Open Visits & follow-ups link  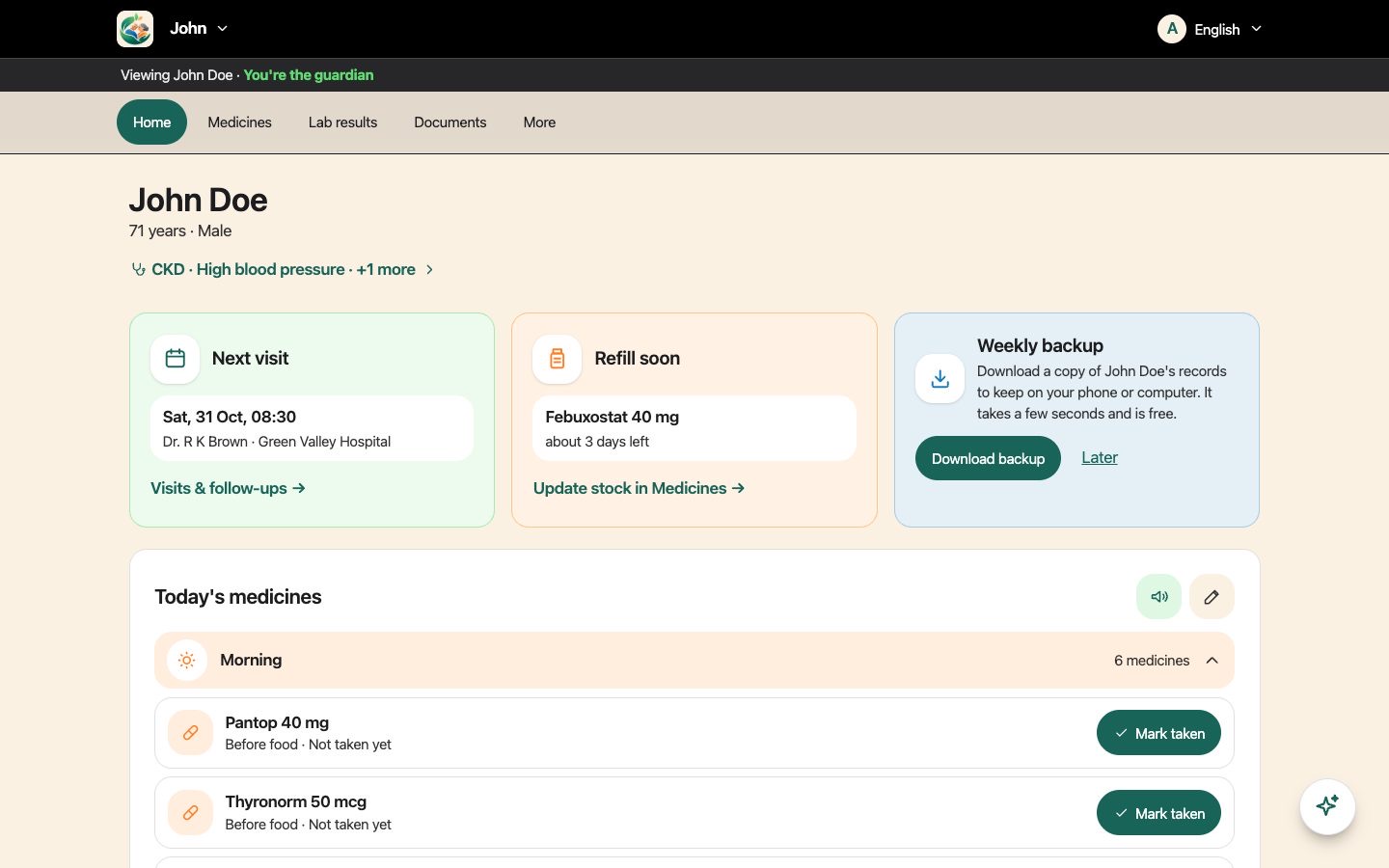228,488
